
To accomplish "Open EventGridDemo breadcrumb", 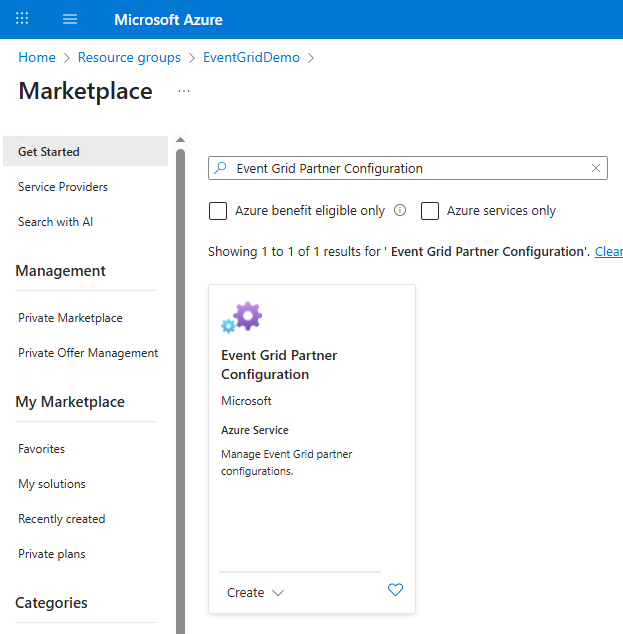I will pos(251,57).
